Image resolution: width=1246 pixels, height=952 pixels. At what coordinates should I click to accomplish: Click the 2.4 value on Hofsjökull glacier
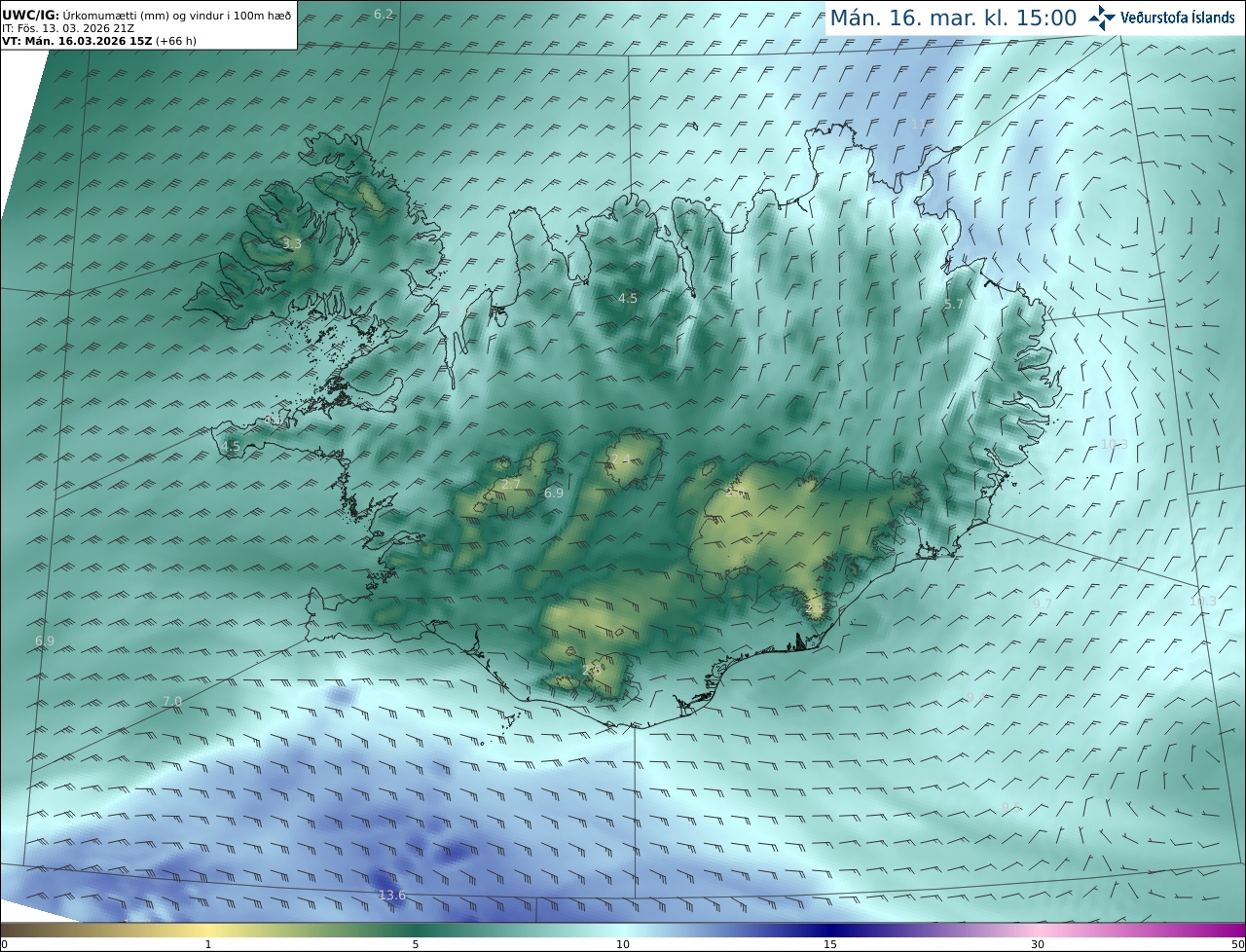pos(619,458)
